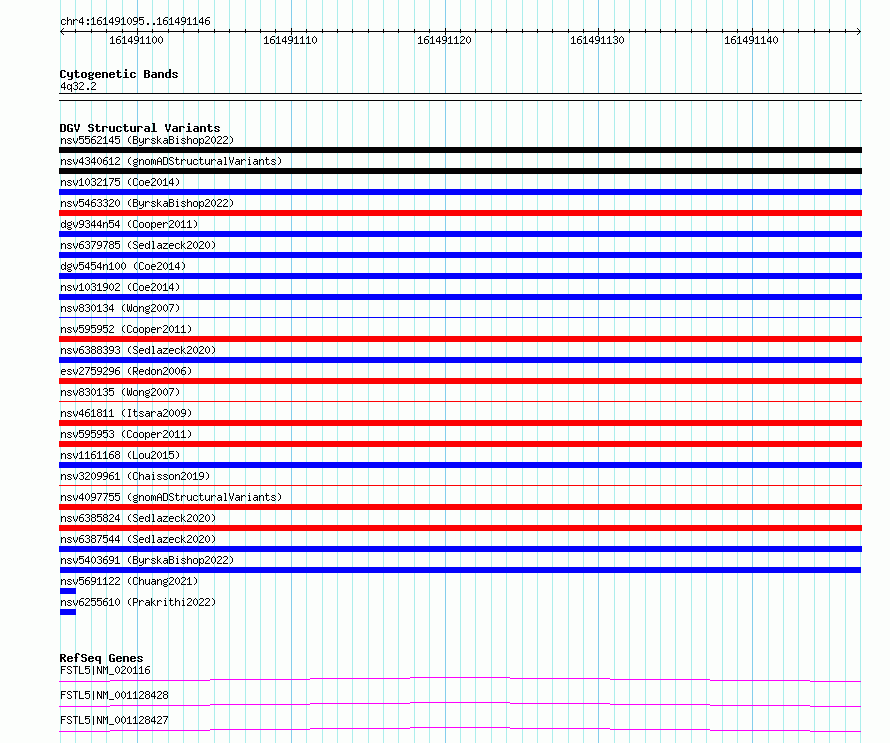This screenshot has width=890, height=743.
Task: Select variant nsv595952 (Cooper2011)
Action: click(x=126, y=329)
